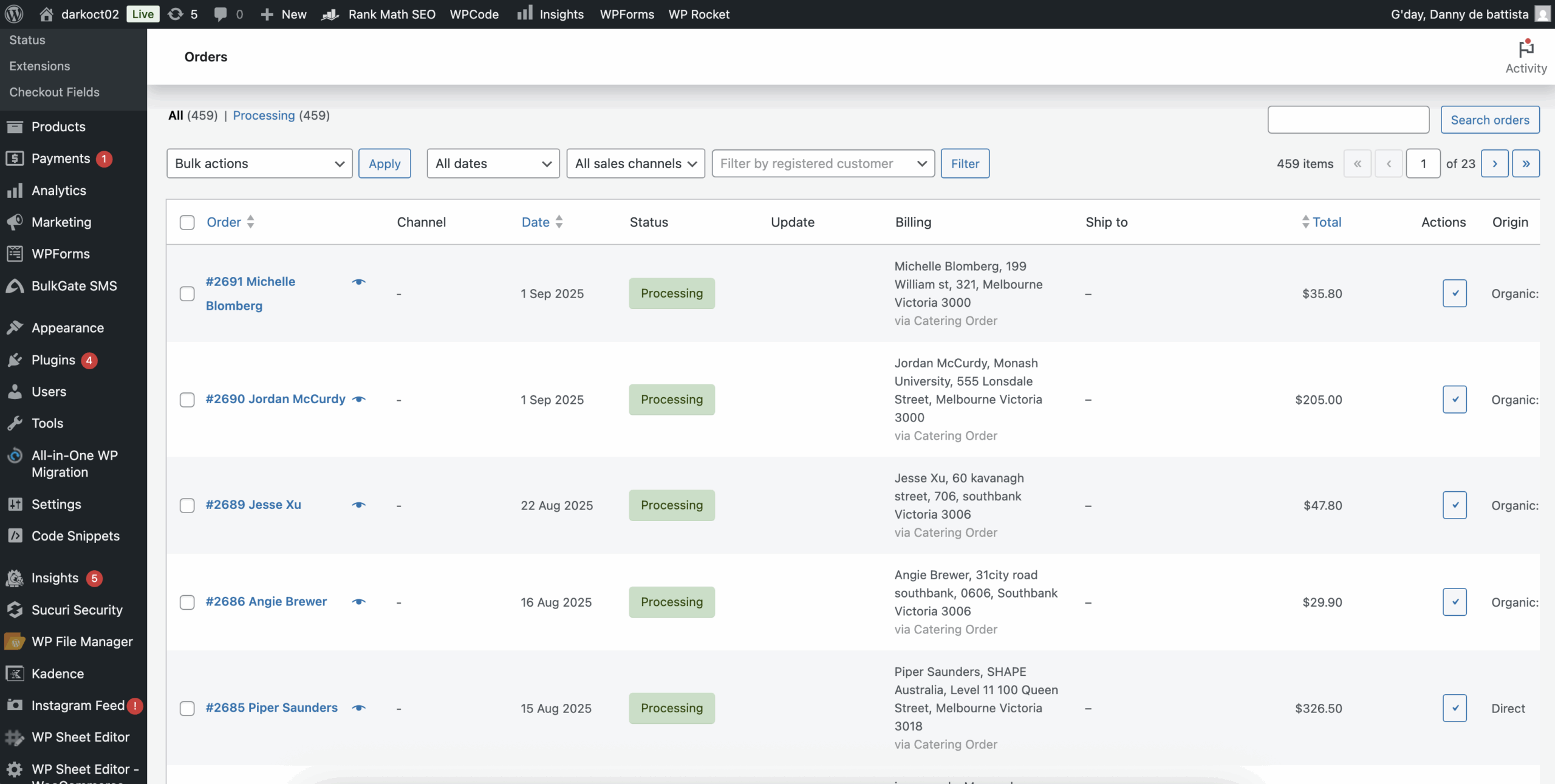
Task: Mark order #2690 complete with checkmark icon
Action: point(1454,400)
